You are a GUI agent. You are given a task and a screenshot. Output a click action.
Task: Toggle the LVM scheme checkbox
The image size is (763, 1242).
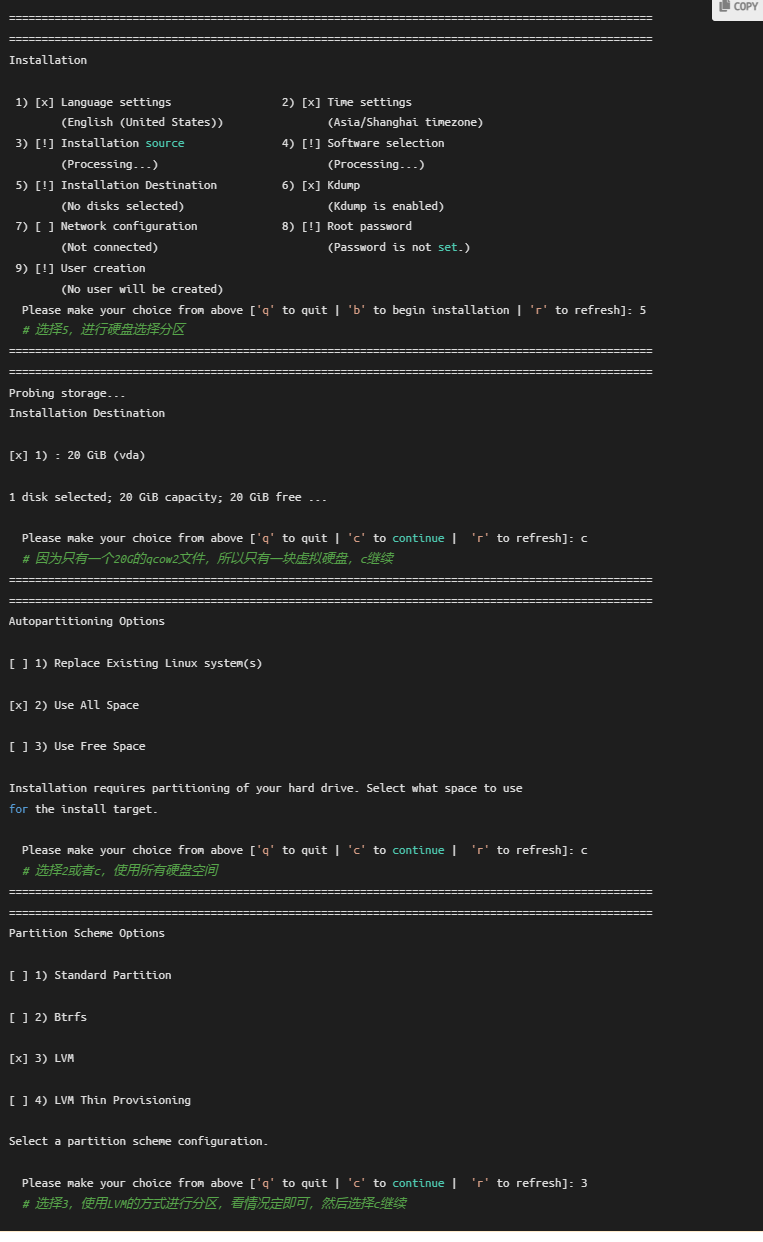coord(19,1058)
